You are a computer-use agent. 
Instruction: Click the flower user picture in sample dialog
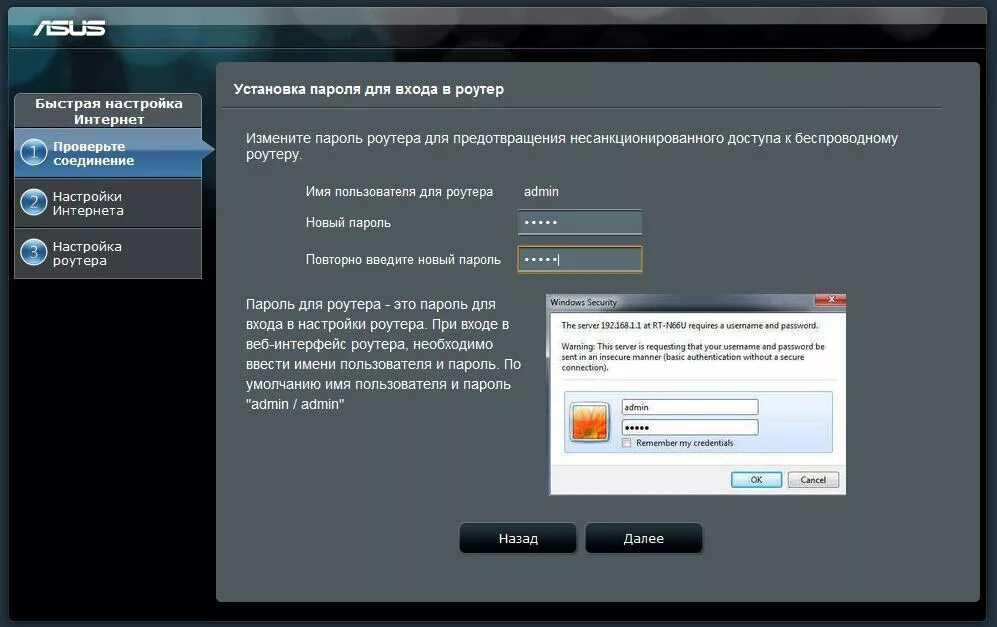tap(589, 421)
